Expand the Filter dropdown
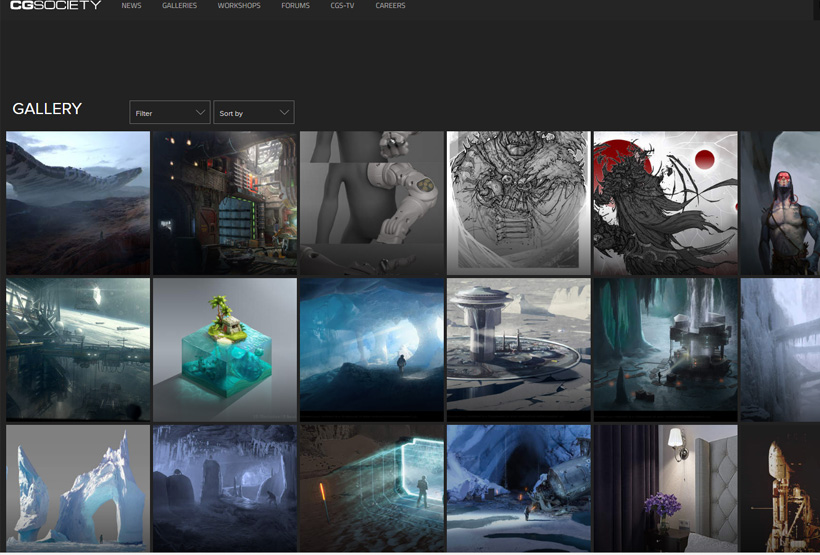Image resolution: width=820 pixels, height=555 pixels. click(170, 112)
